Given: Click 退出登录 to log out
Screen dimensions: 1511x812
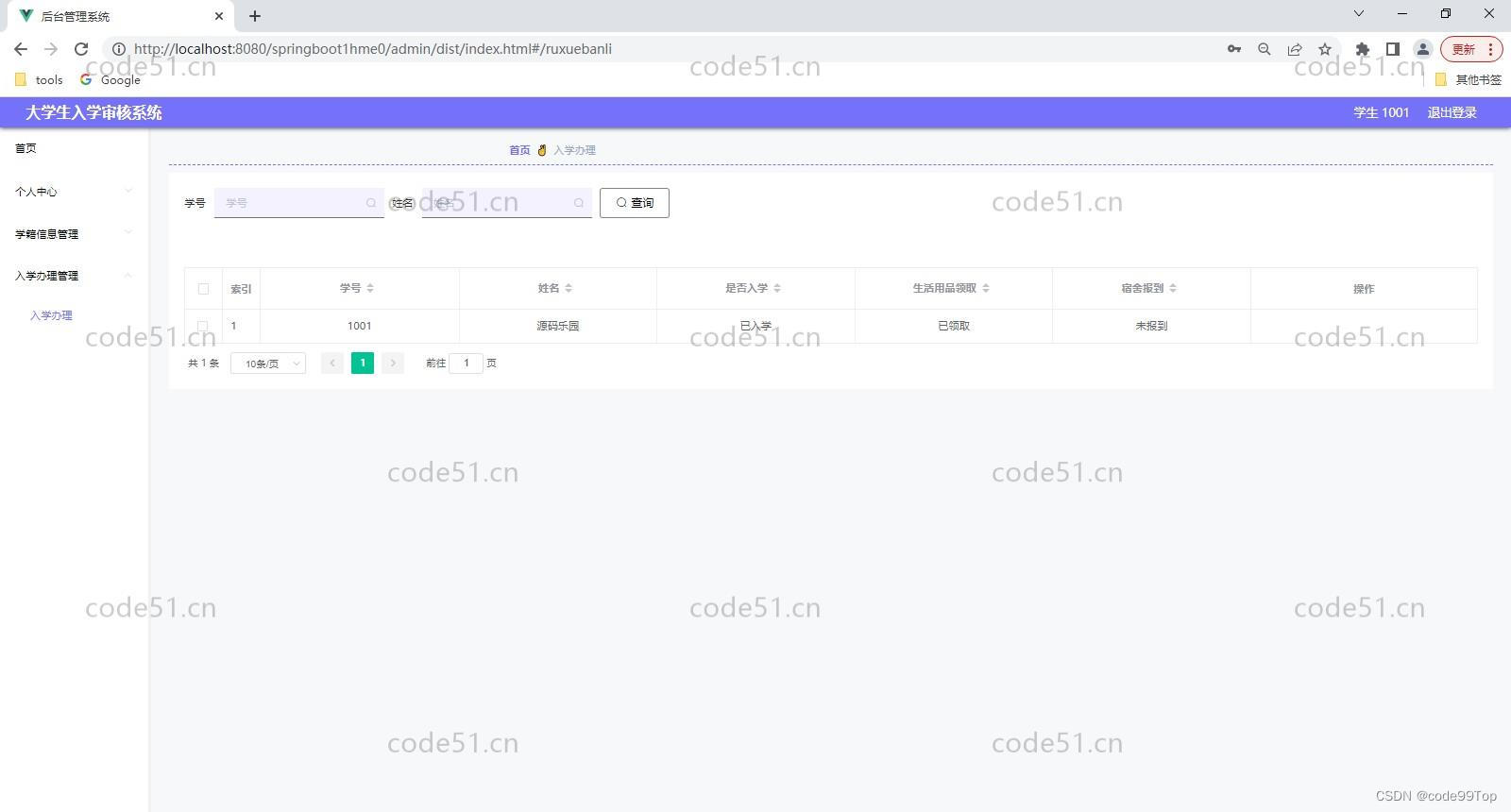Looking at the screenshot, I should (1452, 112).
